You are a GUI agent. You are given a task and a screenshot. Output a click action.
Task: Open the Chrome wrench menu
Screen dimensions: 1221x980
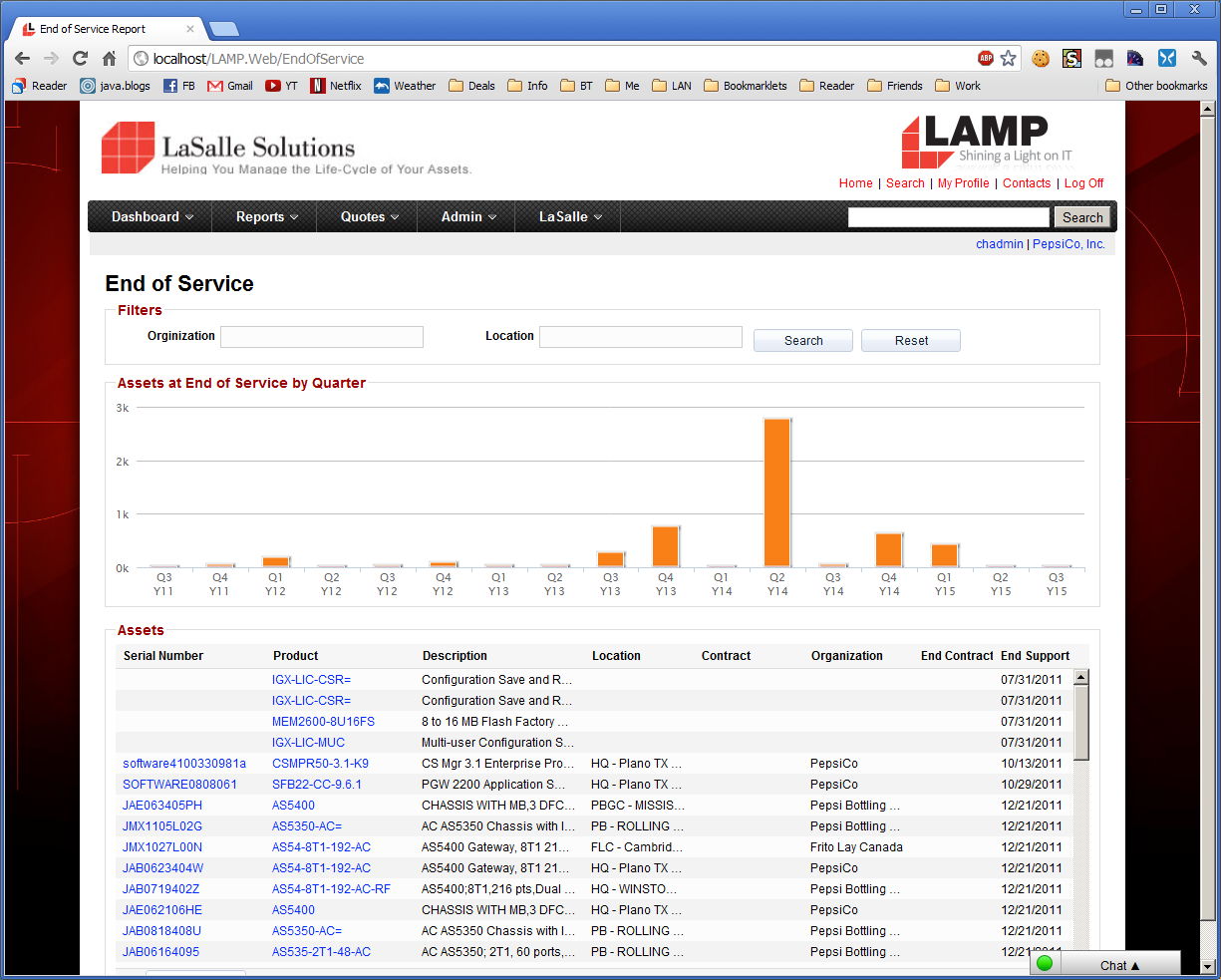tap(1199, 58)
